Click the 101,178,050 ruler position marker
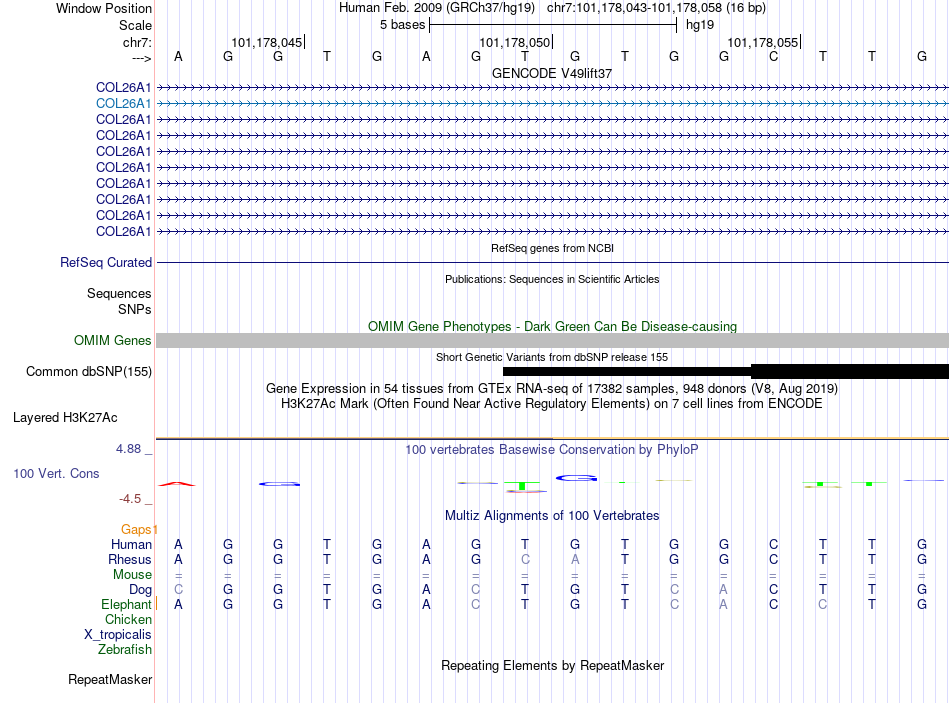 coord(514,42)
